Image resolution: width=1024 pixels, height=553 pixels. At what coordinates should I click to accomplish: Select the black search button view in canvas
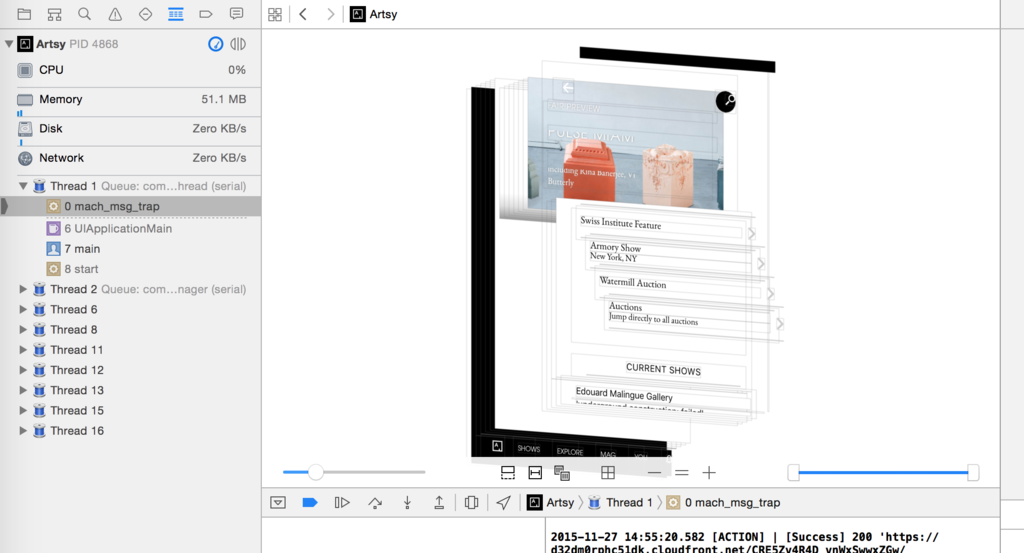pyautogui.click(x=726, y=101)
